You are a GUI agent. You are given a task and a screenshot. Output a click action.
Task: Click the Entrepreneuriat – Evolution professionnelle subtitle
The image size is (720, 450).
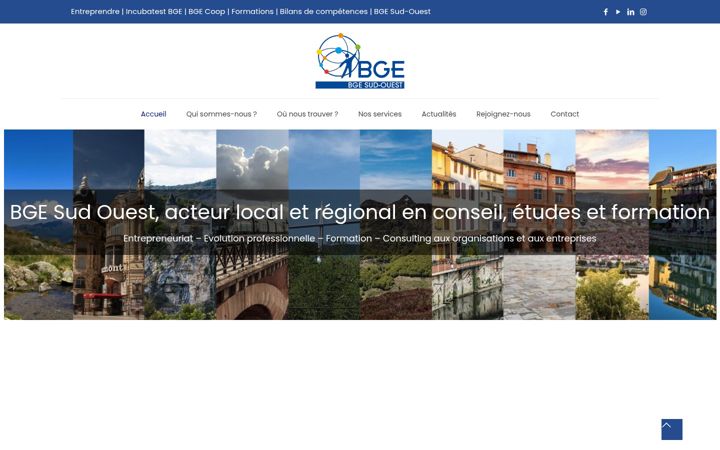coord(360,238)
